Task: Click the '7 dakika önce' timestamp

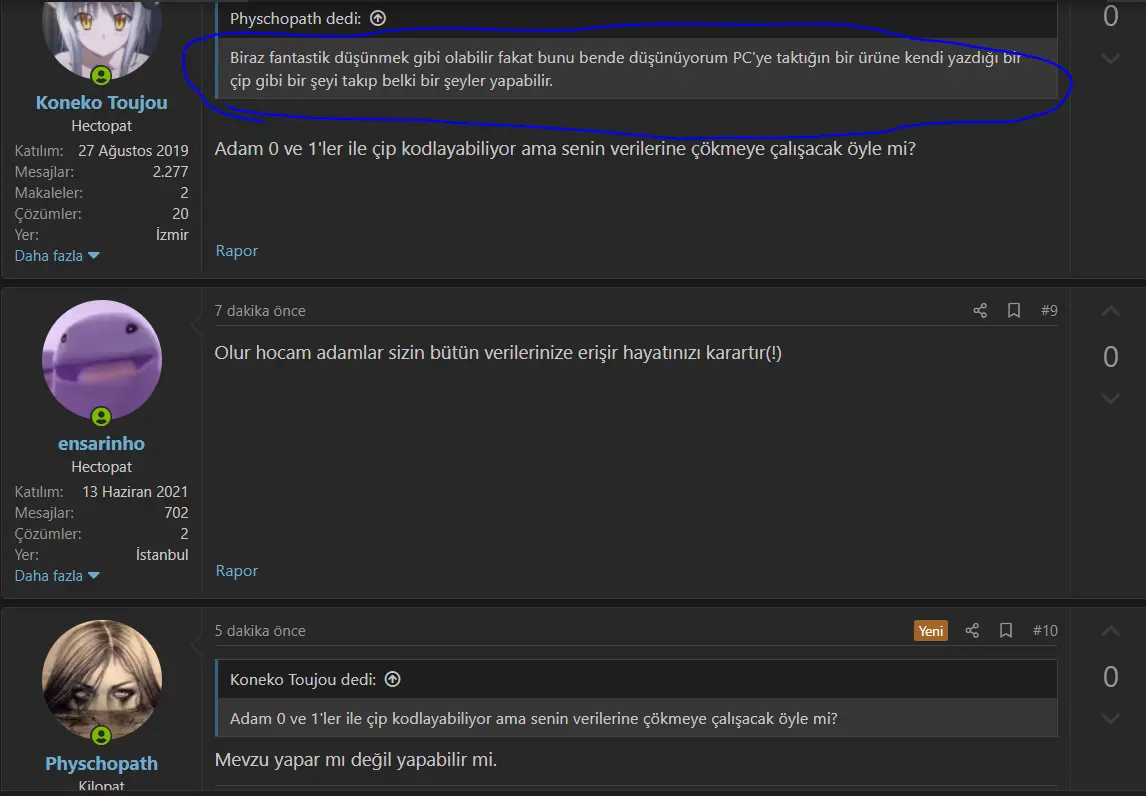Action: 260,311
